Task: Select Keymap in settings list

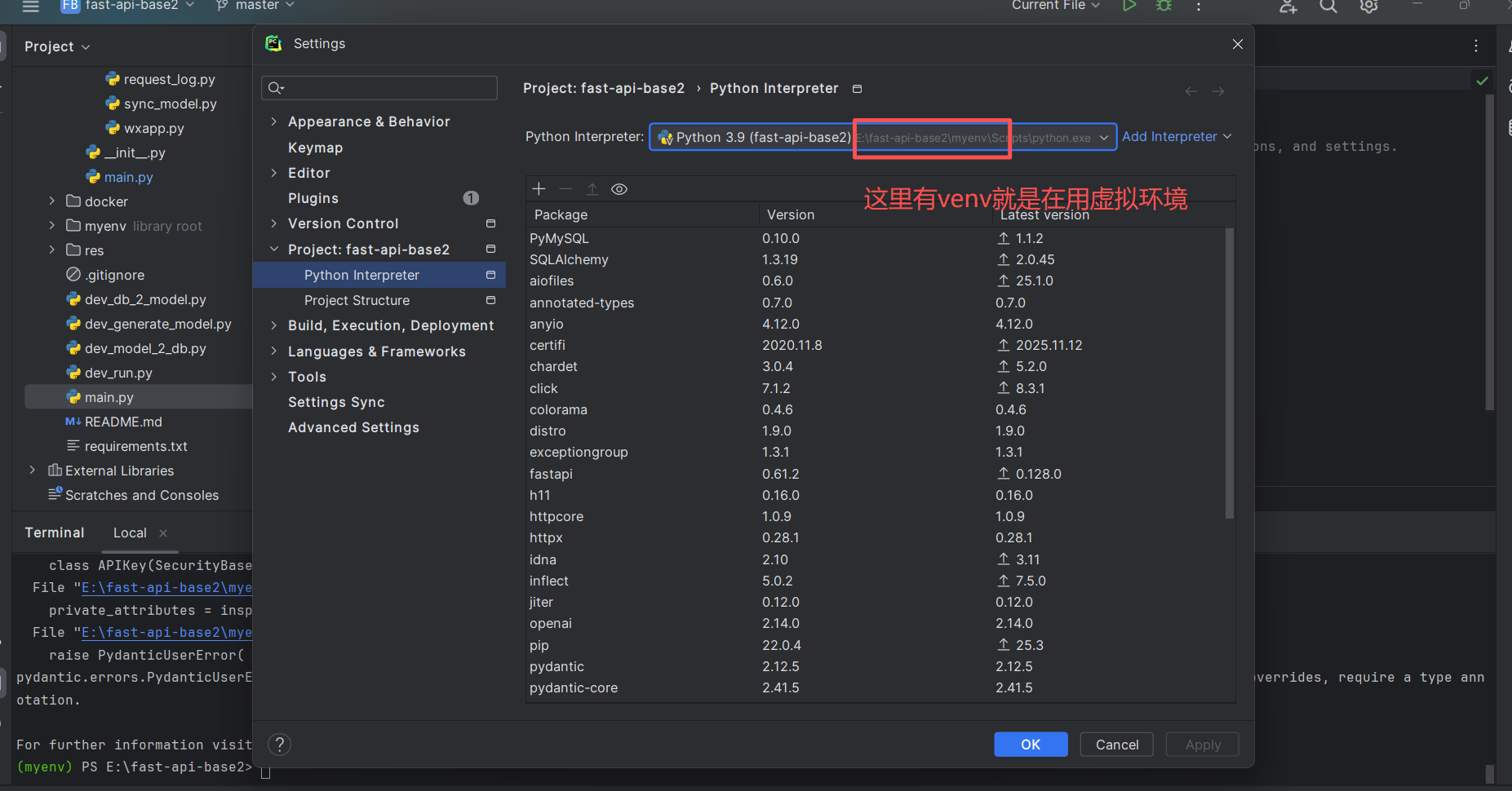Action: click(x=315, y=148)
